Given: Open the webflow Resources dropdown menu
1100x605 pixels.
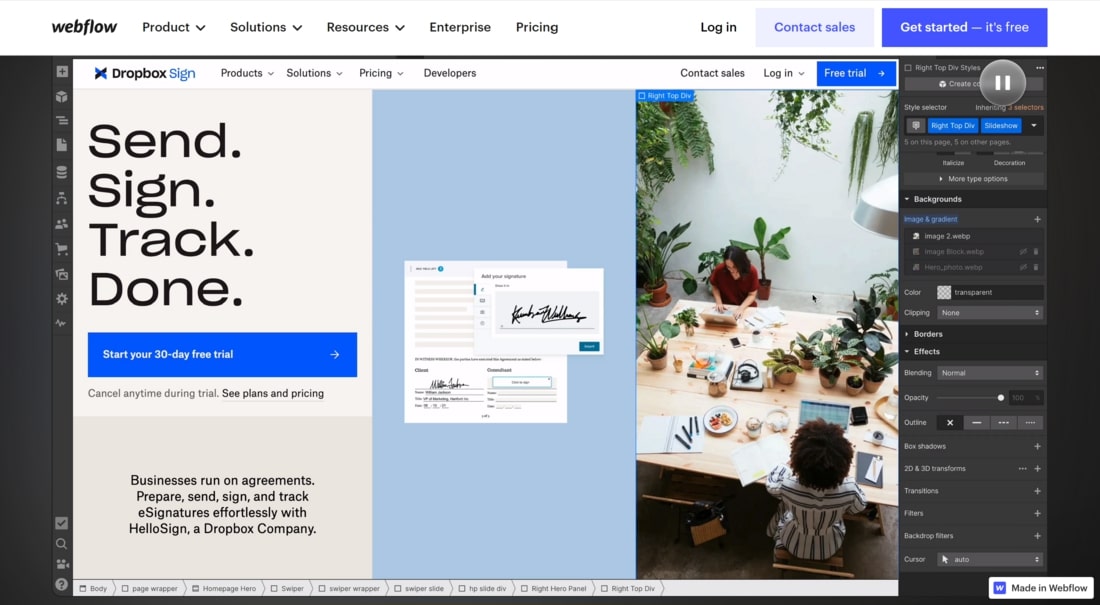Looking at the screenshot, I should point(365,27).
